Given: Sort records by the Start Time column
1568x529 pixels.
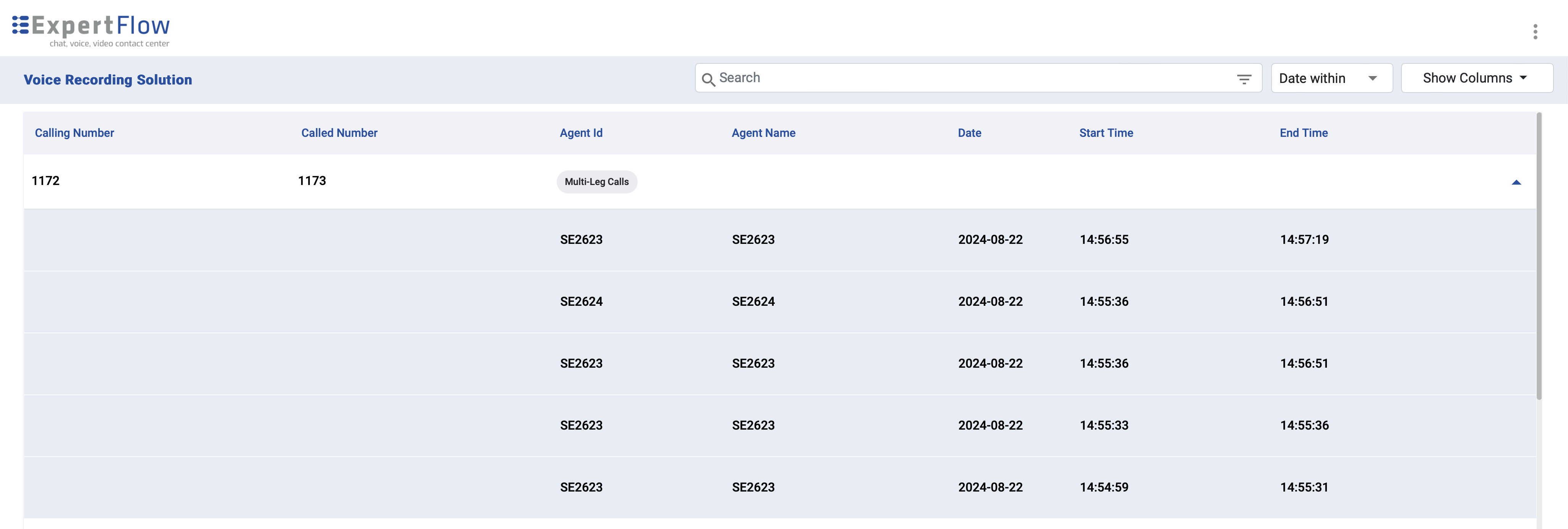Looking at the screenshot, I should click(1105, 133).
